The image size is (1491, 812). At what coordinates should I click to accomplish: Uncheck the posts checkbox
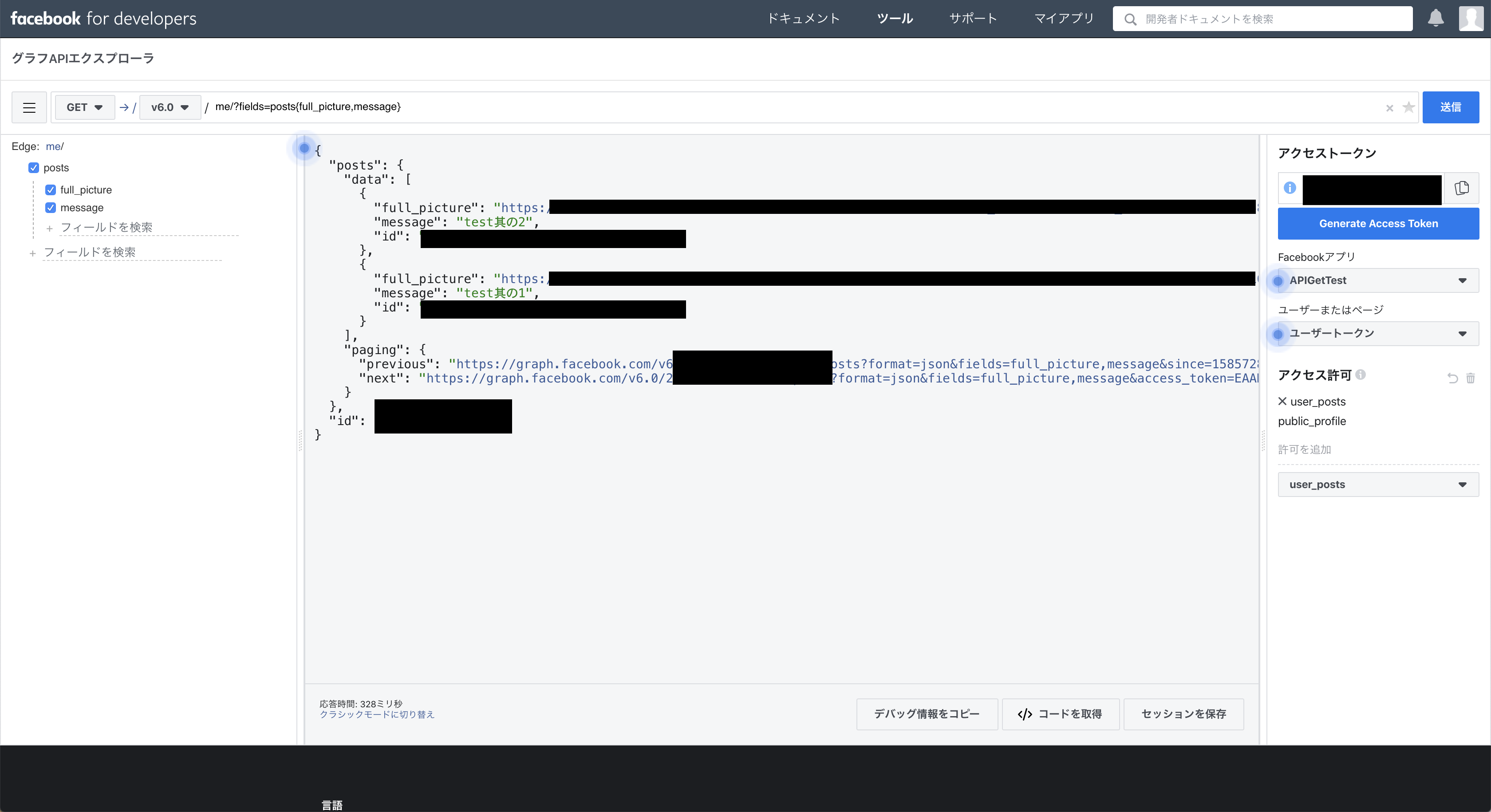(x=34, y=168)
